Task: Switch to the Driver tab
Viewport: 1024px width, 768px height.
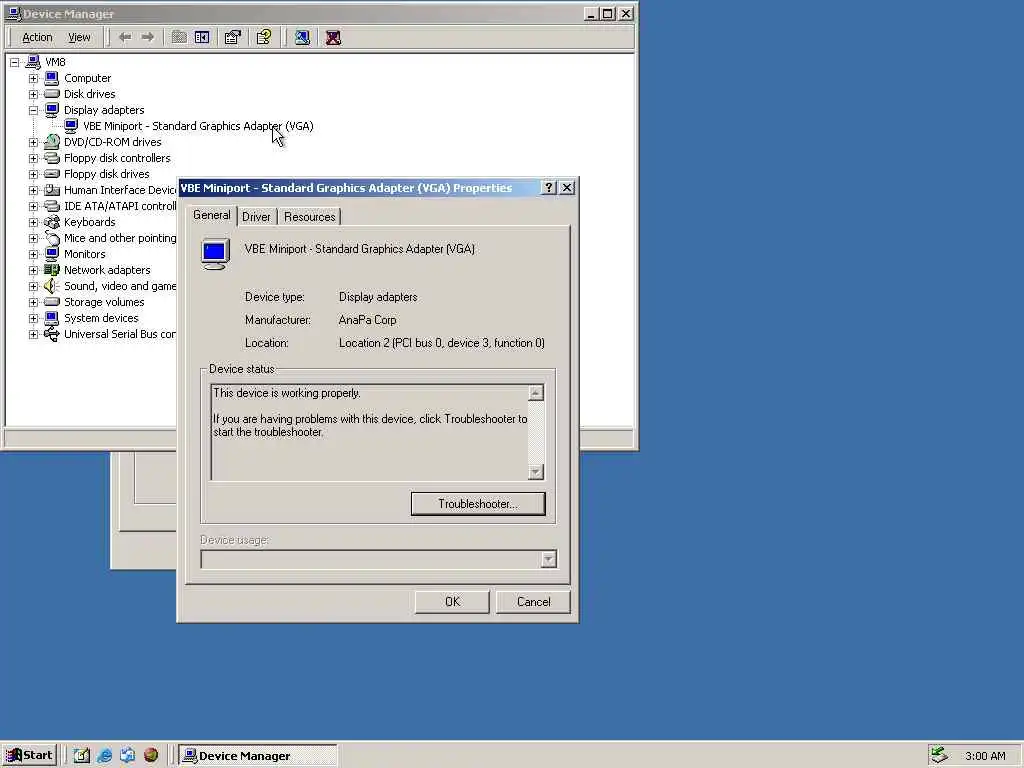Action: [x=256, y=217]
